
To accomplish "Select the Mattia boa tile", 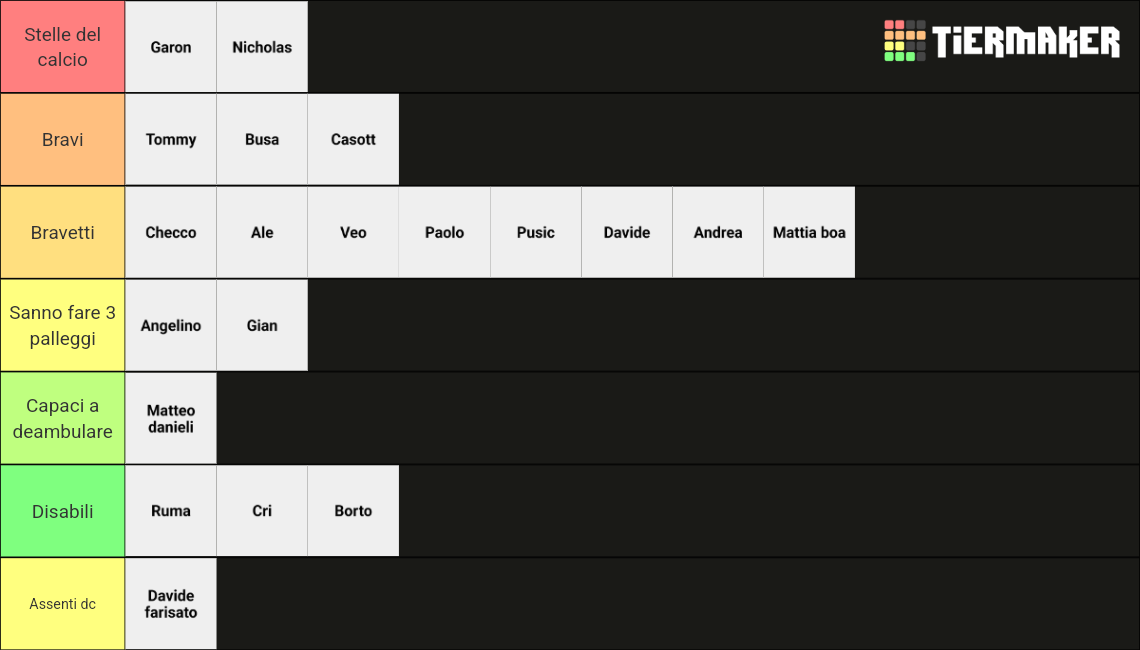I will click(809, 232).
